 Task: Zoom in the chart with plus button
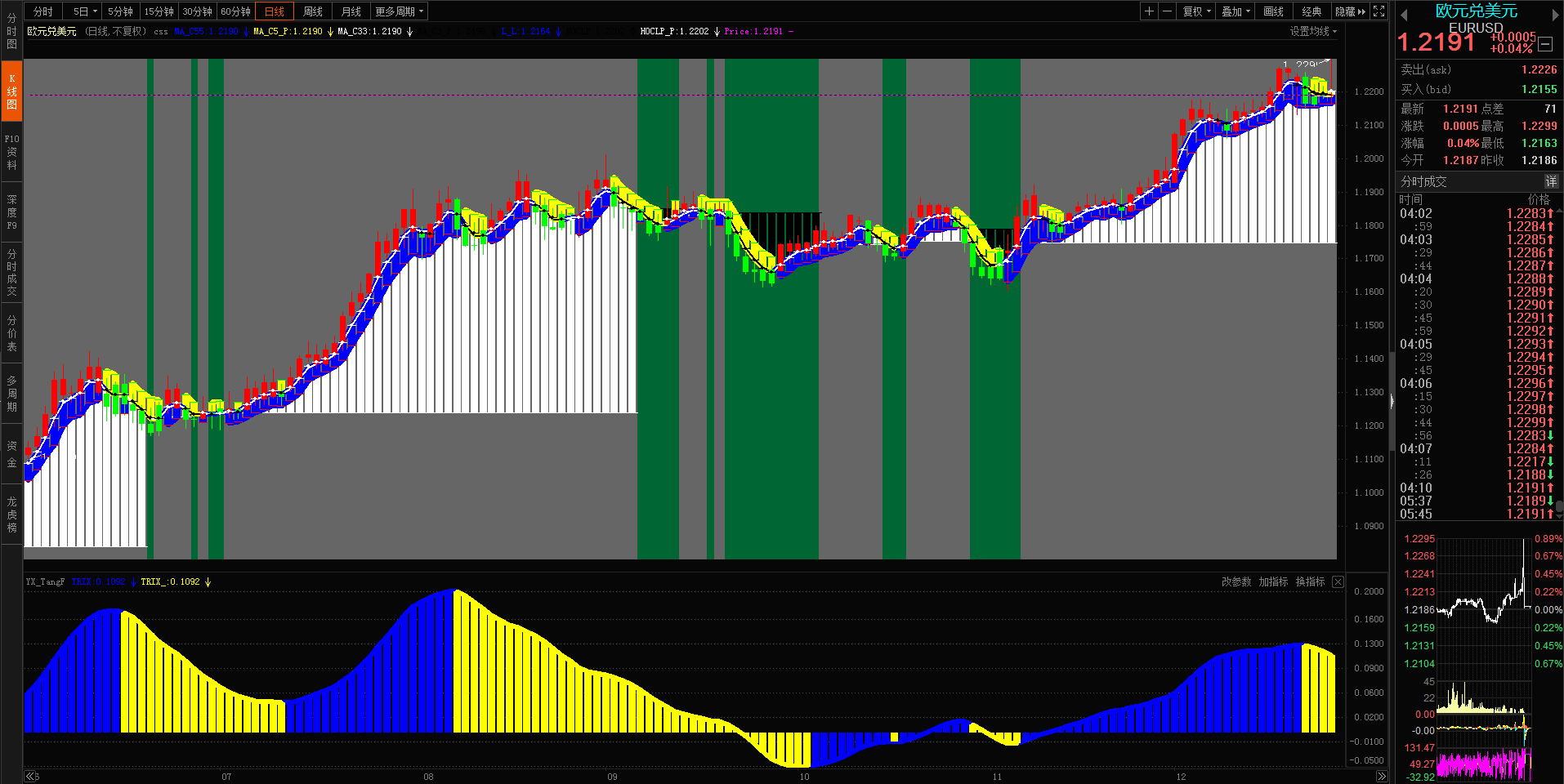pyautogui.click(x=1150, y=11)
